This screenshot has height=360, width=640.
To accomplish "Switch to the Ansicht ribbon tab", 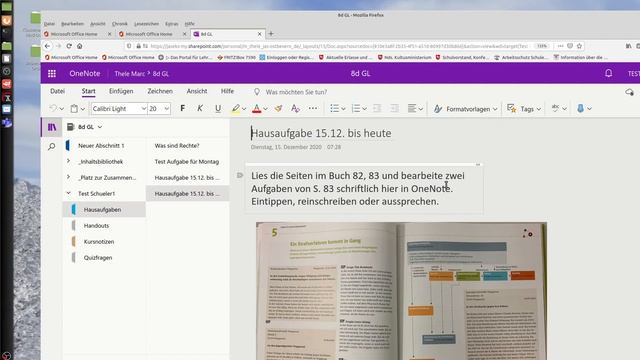I will pyautogui.click(x=197, y=91).
